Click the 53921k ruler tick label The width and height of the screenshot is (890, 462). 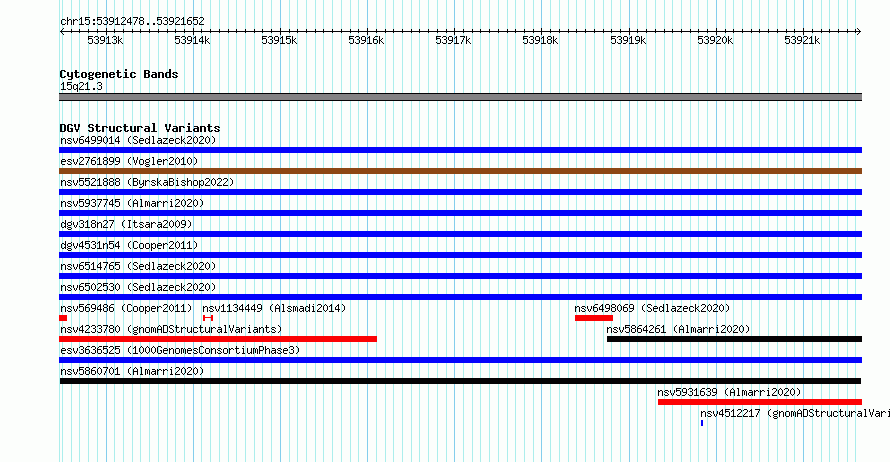802,40
